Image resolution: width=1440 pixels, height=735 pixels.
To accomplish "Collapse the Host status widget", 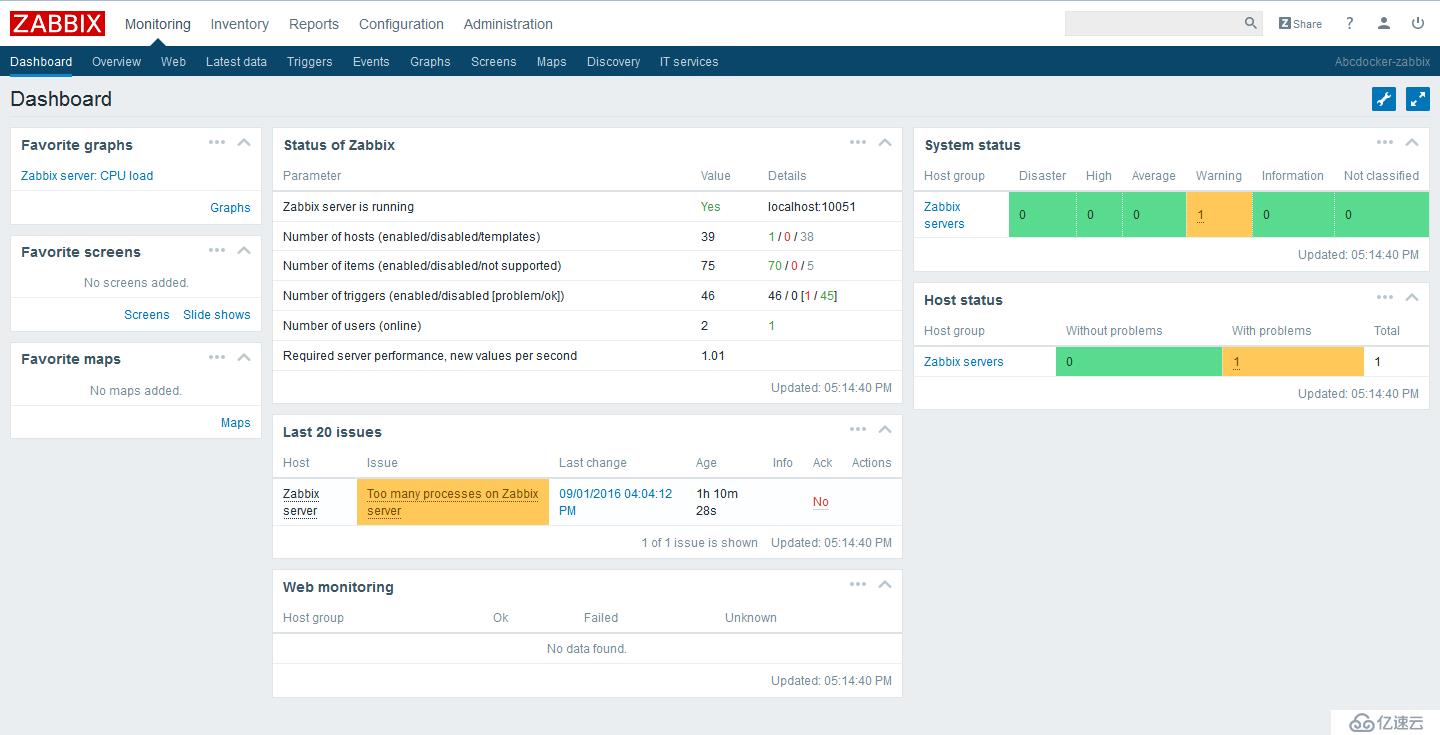I will [x=1412, y=298].
